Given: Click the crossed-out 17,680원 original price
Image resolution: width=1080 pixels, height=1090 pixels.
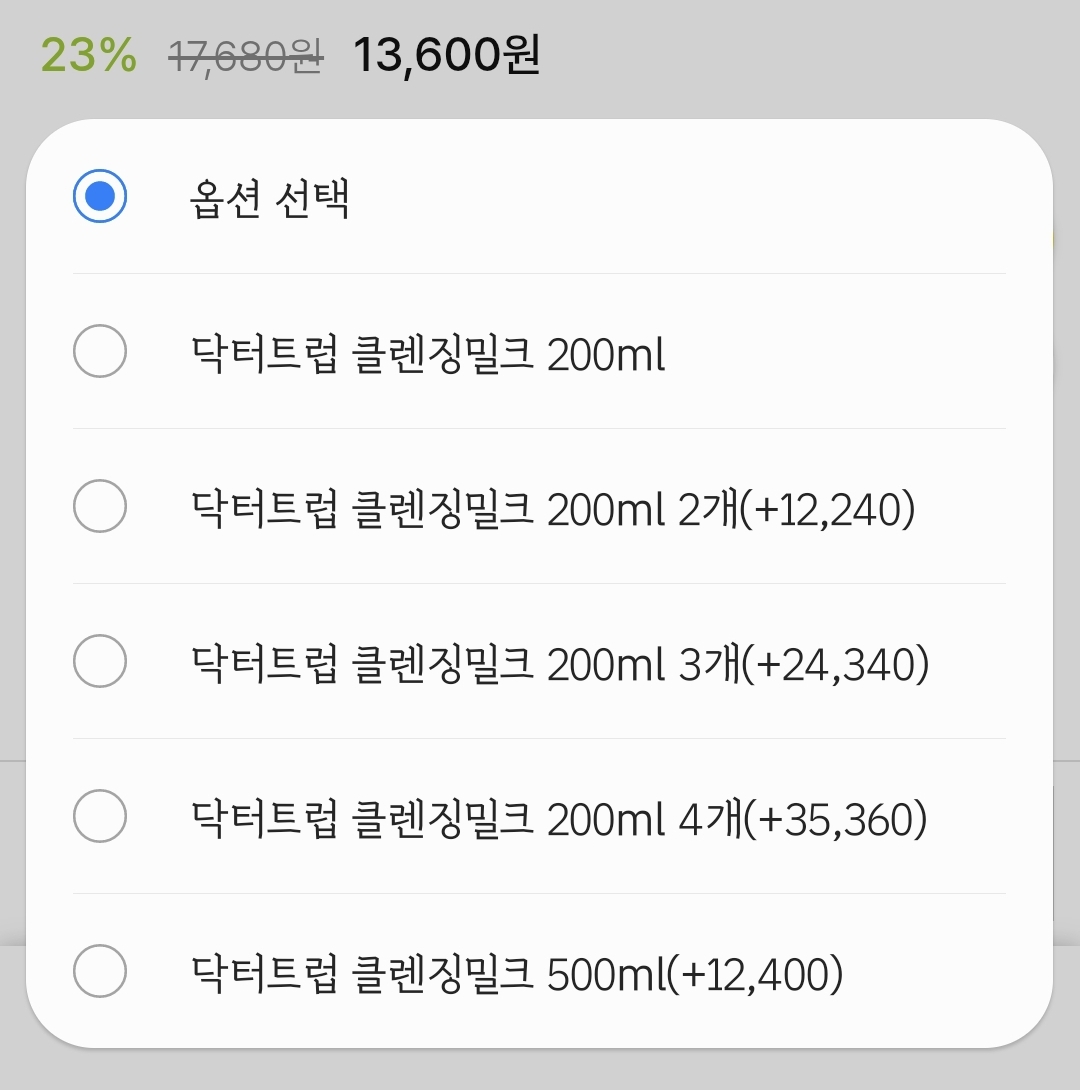Looking at the screenshot, I should coord(245,58).
